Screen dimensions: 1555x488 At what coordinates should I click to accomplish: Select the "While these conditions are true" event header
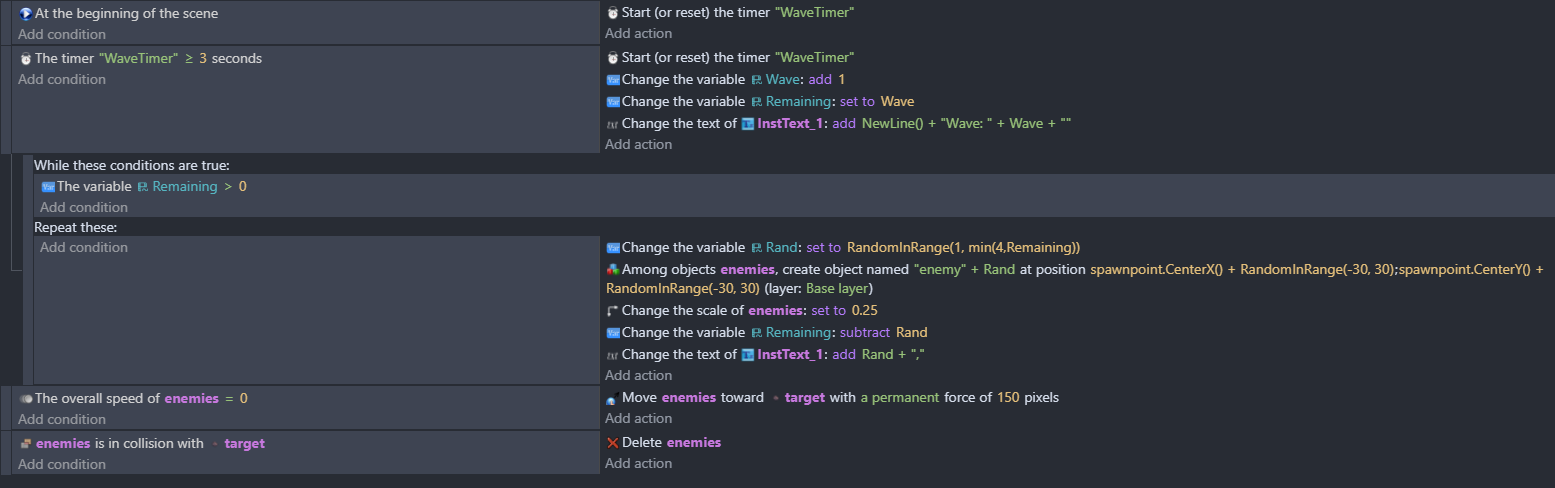[131, 165]
